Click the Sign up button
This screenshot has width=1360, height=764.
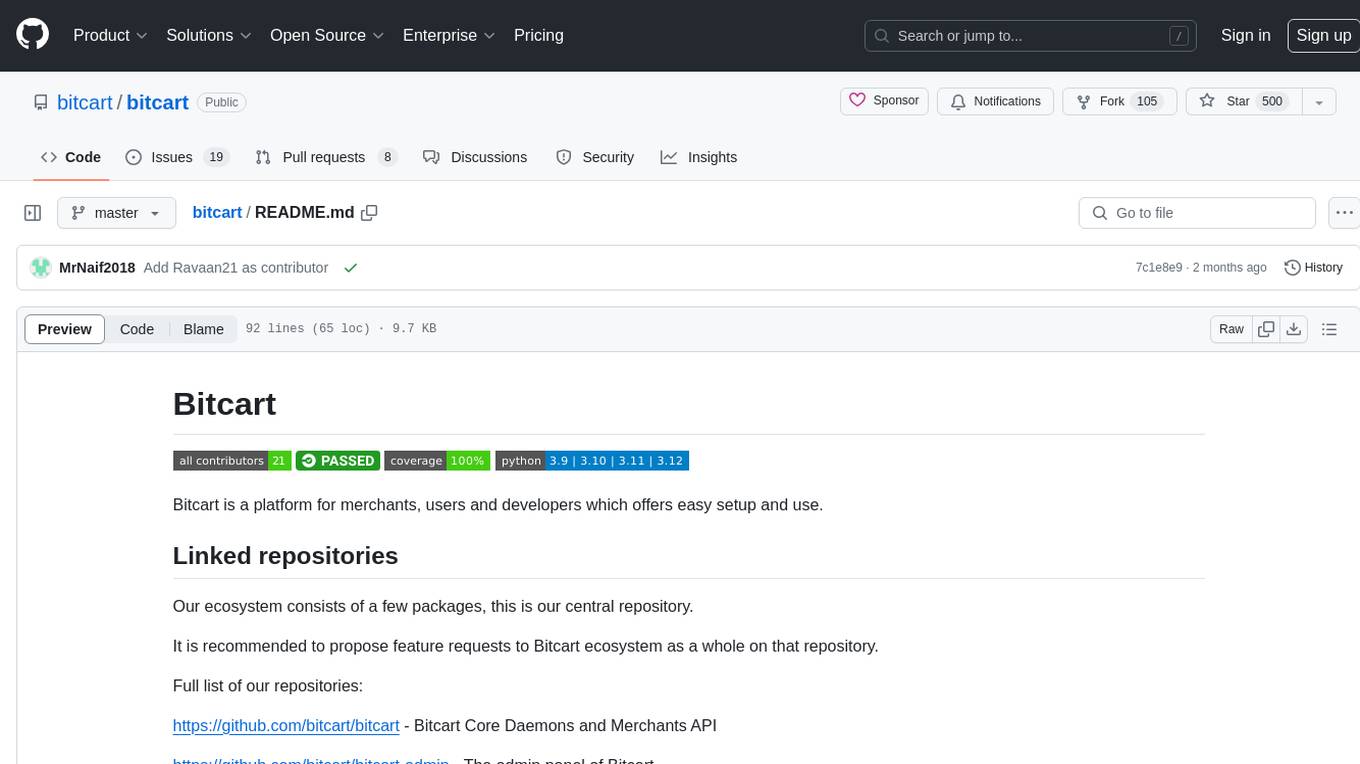[1323, 35]
